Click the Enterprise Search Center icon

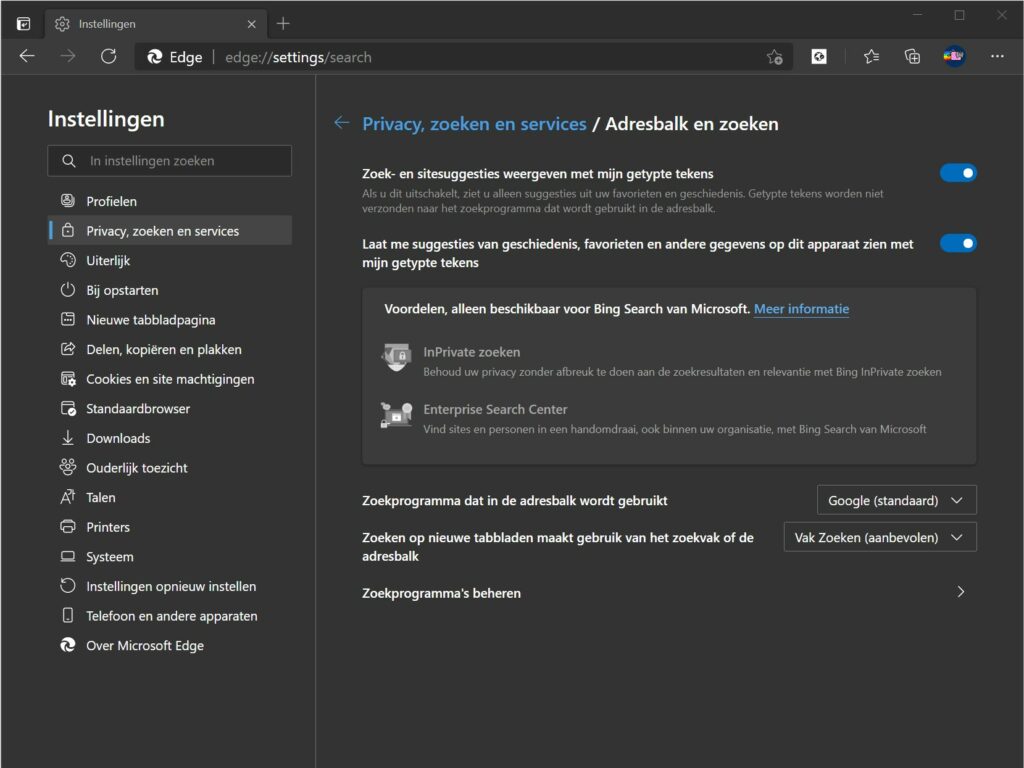(396, 415)
